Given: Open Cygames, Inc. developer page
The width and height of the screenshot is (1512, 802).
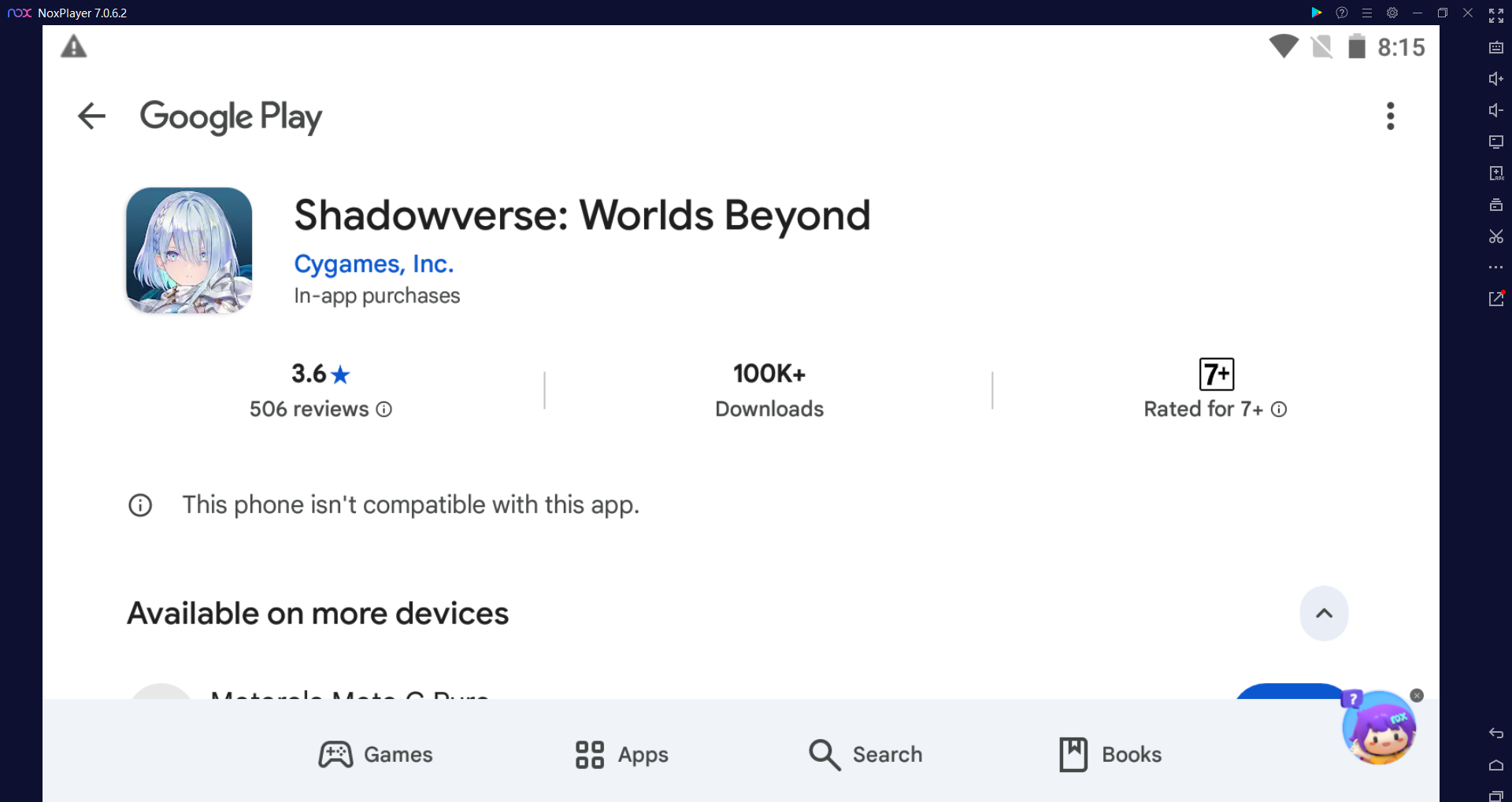Looking at the screenshot, I should [x=373, y=264].
